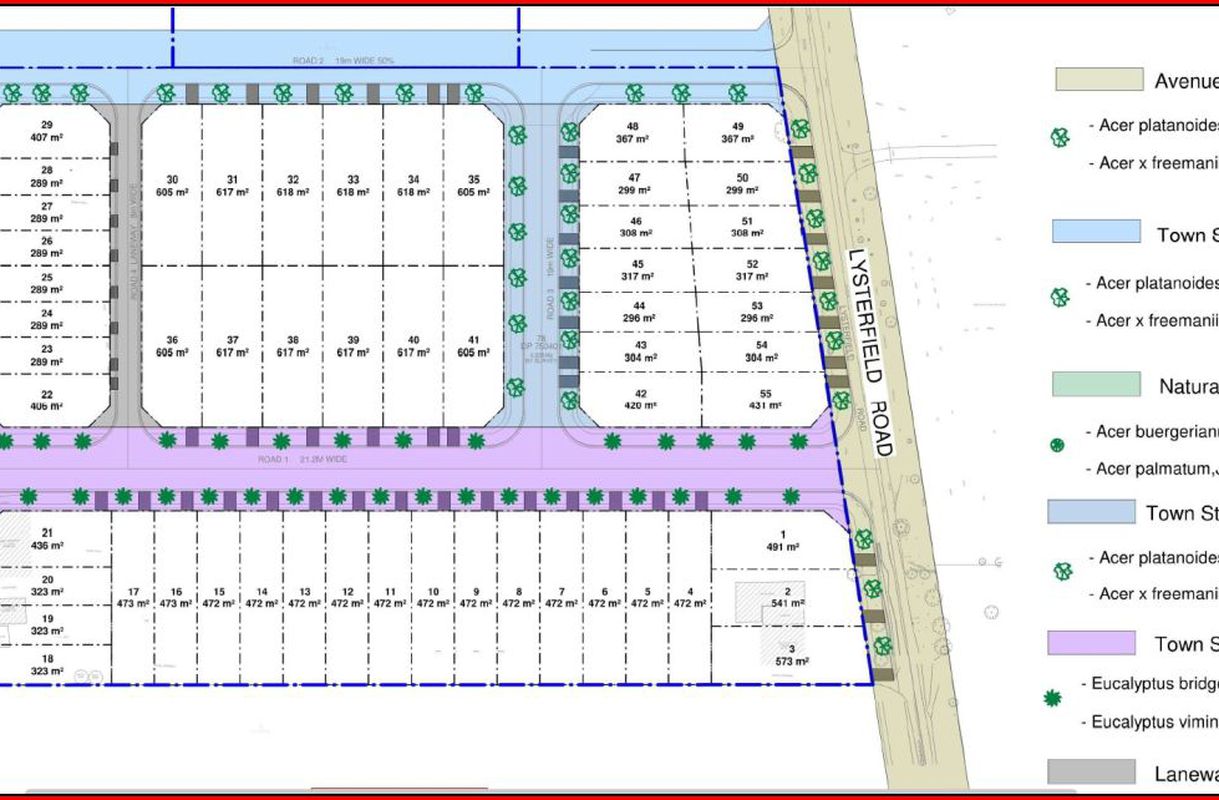Click the tree symbol next to lot 1
Viewport: 1219px width, 800px height.
pyautogui.click(x=864, y=540)
